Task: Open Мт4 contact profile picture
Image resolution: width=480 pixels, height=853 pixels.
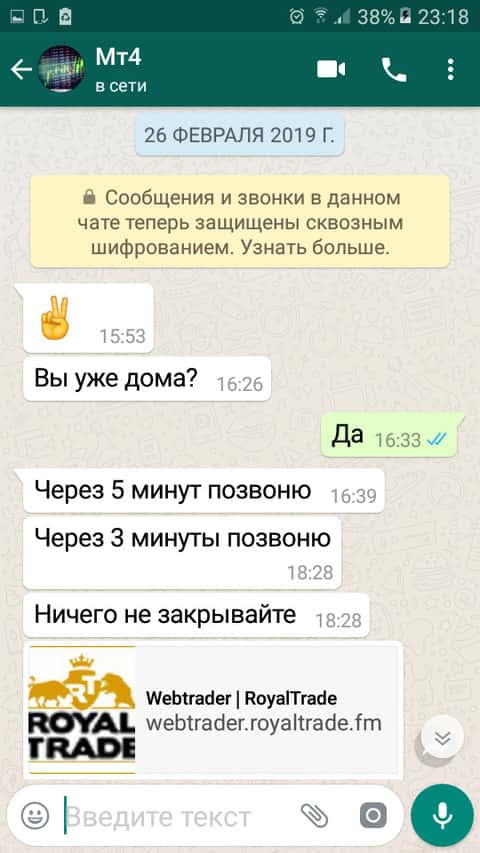Action: (61, 69)
